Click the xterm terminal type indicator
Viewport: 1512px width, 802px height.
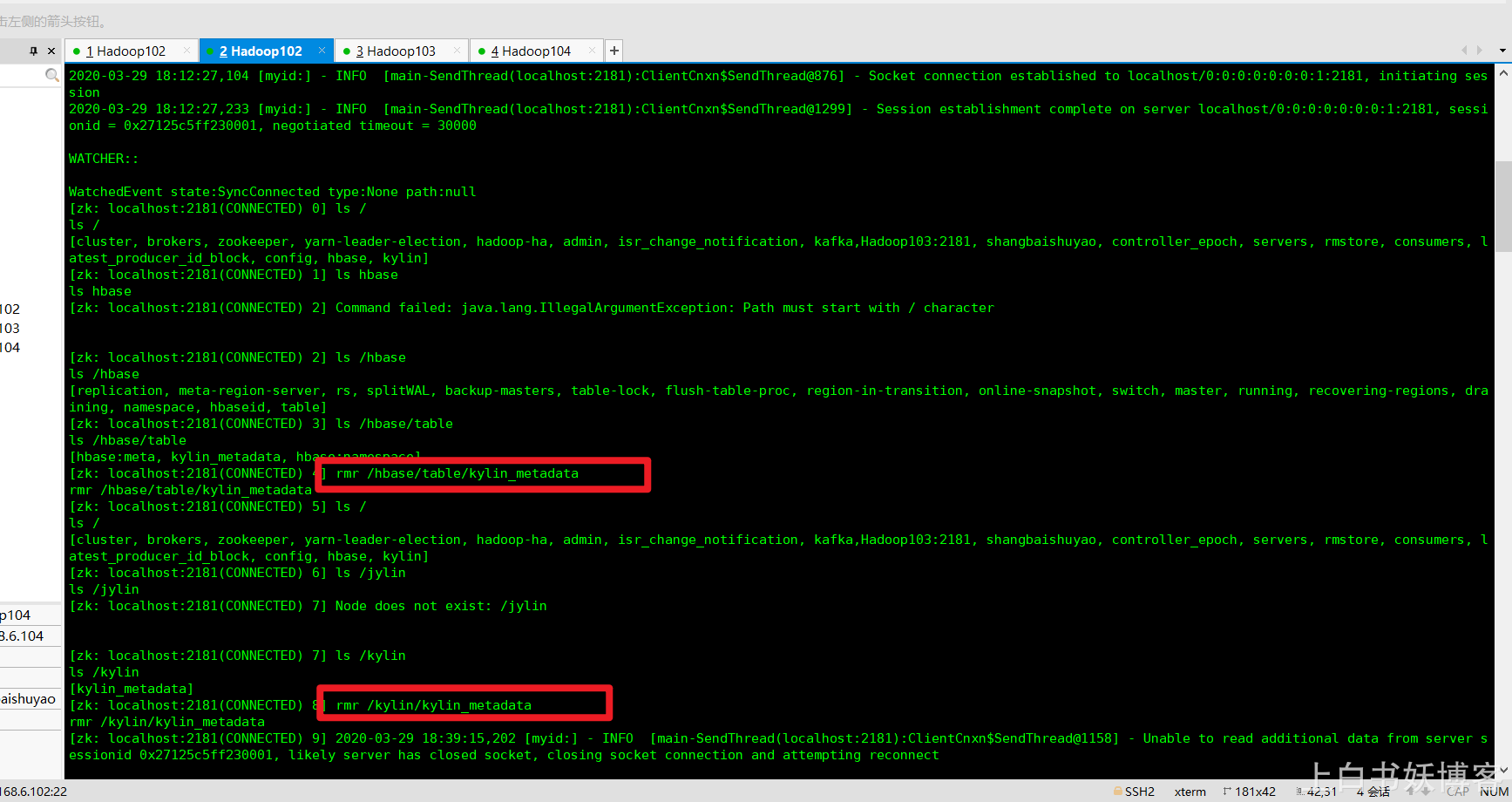1190,792
